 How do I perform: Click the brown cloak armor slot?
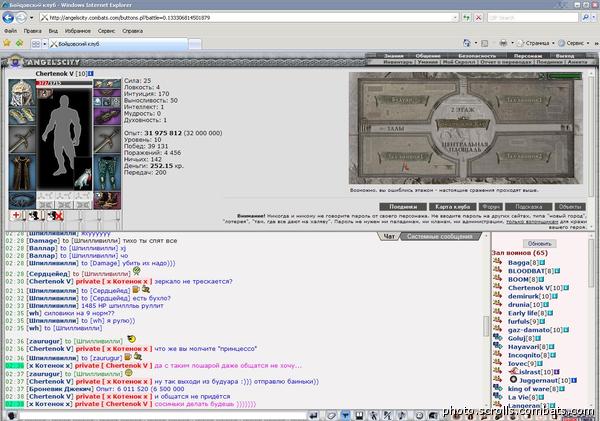pyautogui.click(x=22, y=173)
